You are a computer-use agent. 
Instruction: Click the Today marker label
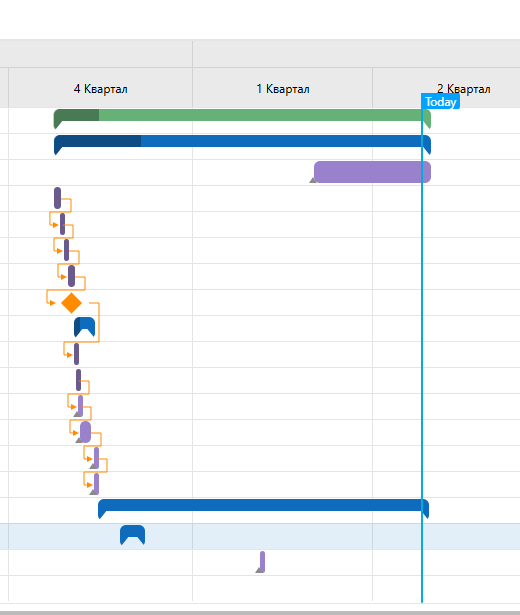[x=440, y=102]
